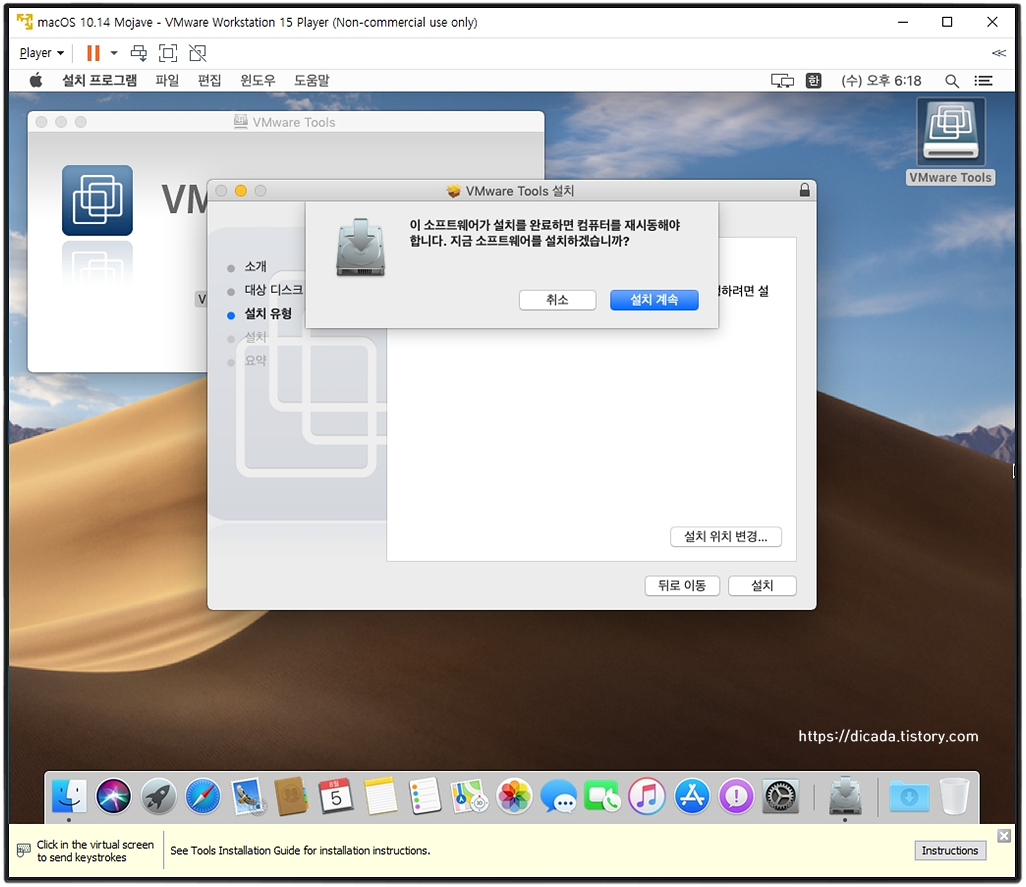
Task: Open Feedback Assistant from the Dock
Action: (x=736, y=796)
